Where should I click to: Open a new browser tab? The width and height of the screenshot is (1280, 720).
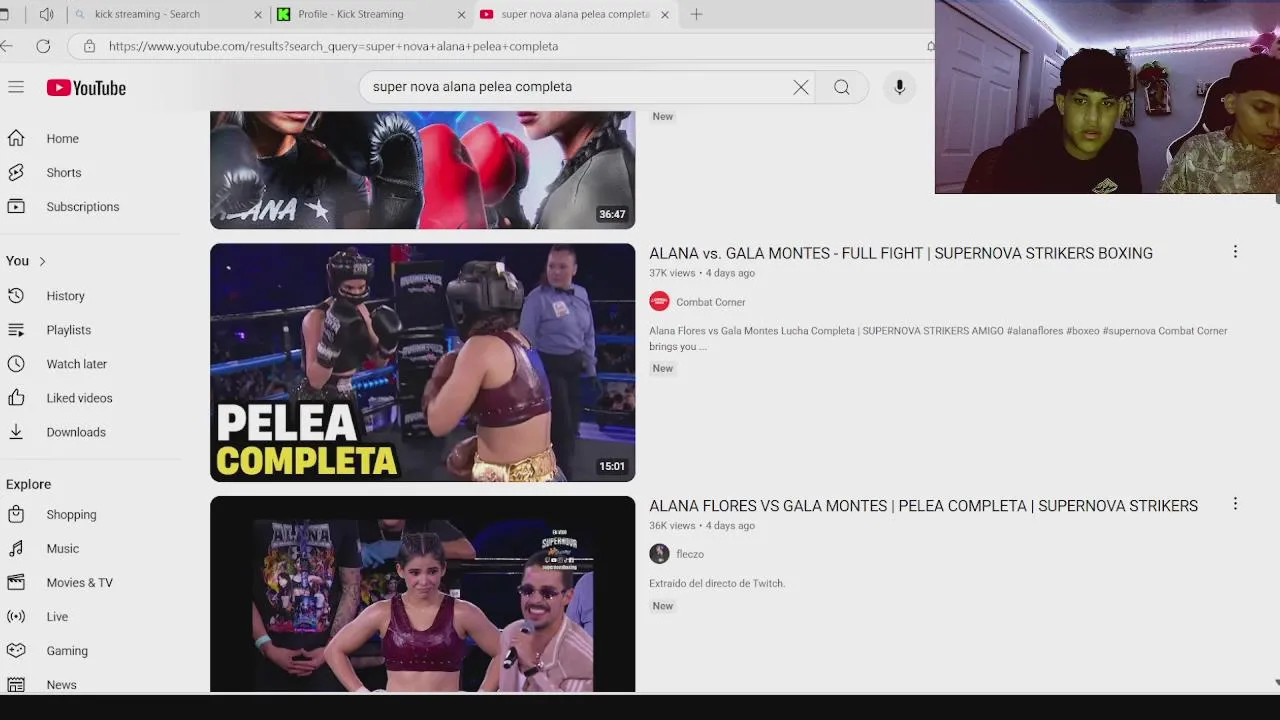pos(696,14)
